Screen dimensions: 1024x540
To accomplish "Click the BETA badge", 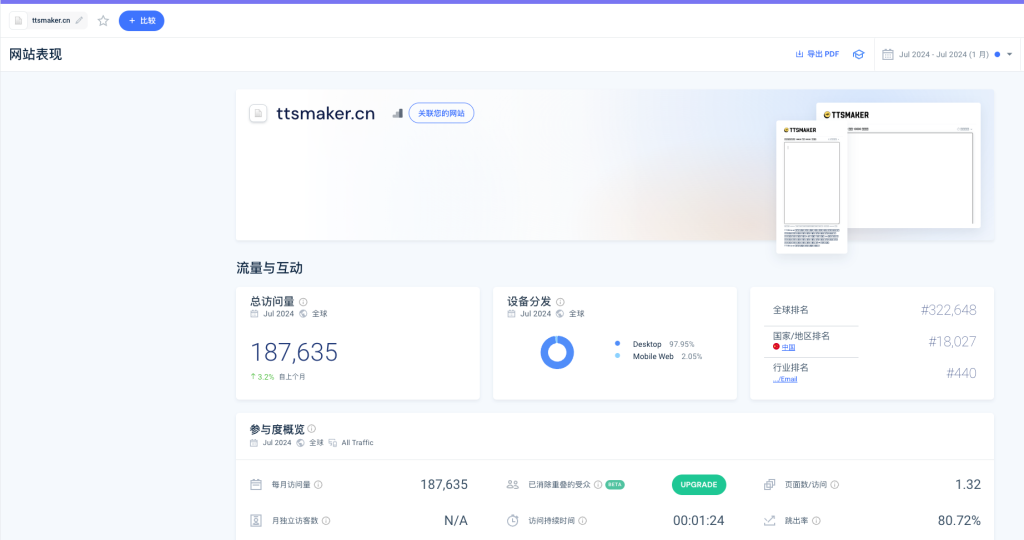I will click(615, 484).
